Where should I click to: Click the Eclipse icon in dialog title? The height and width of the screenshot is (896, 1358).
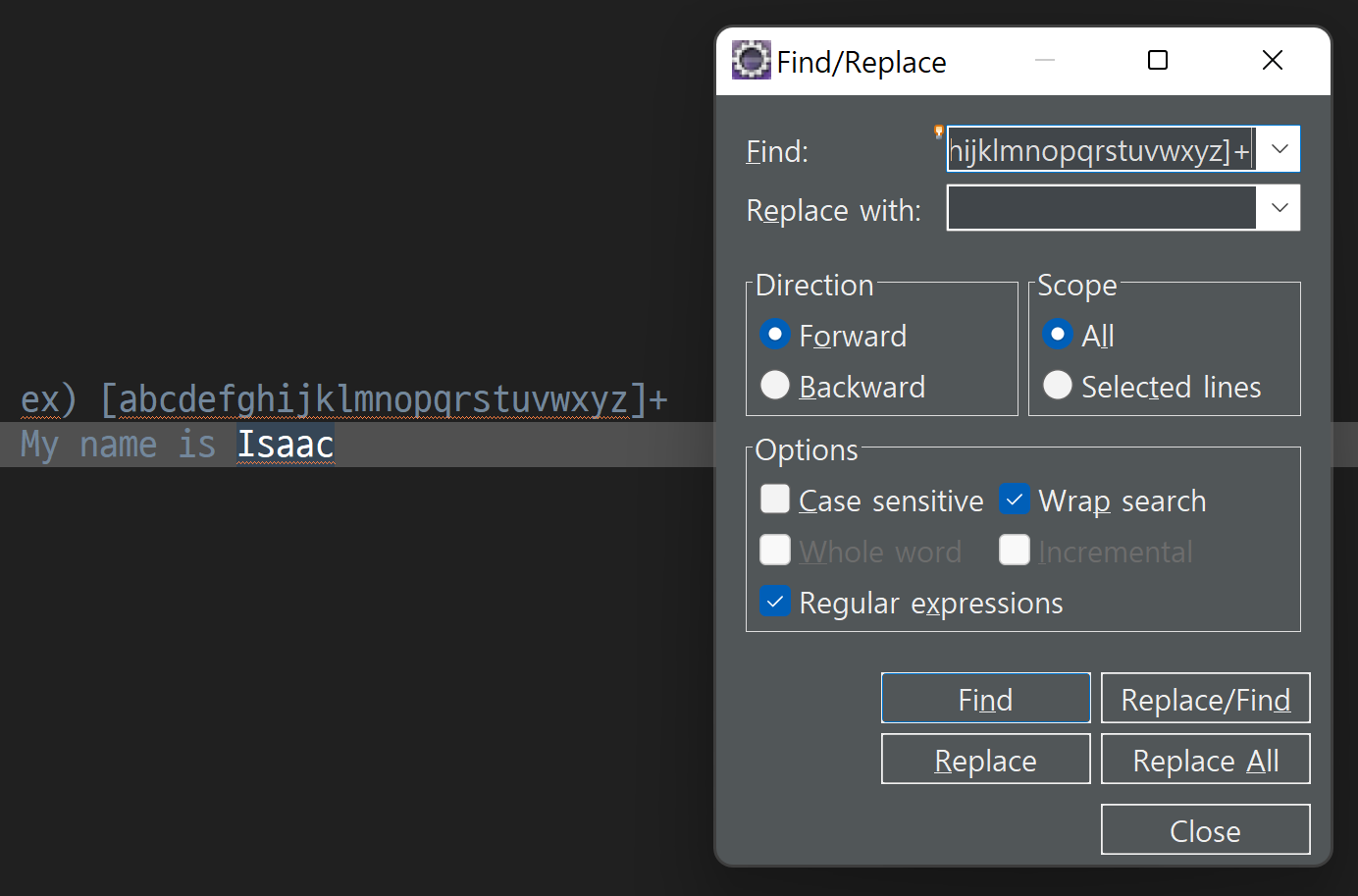pyautogui.click(x=752, y=60)
